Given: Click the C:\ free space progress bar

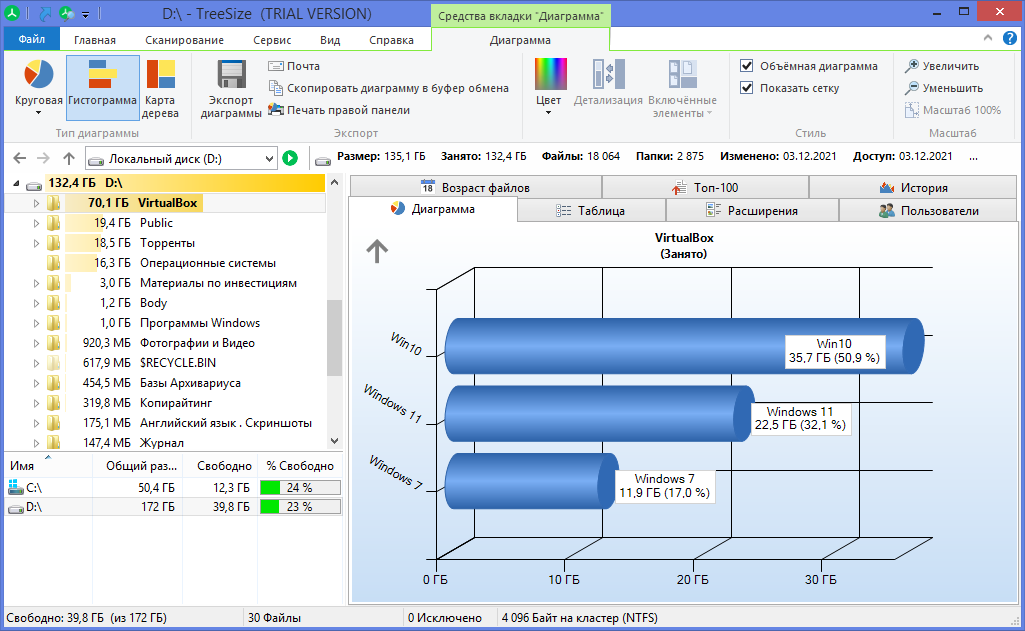Looking at the screenshot, I should pos(300,488).
